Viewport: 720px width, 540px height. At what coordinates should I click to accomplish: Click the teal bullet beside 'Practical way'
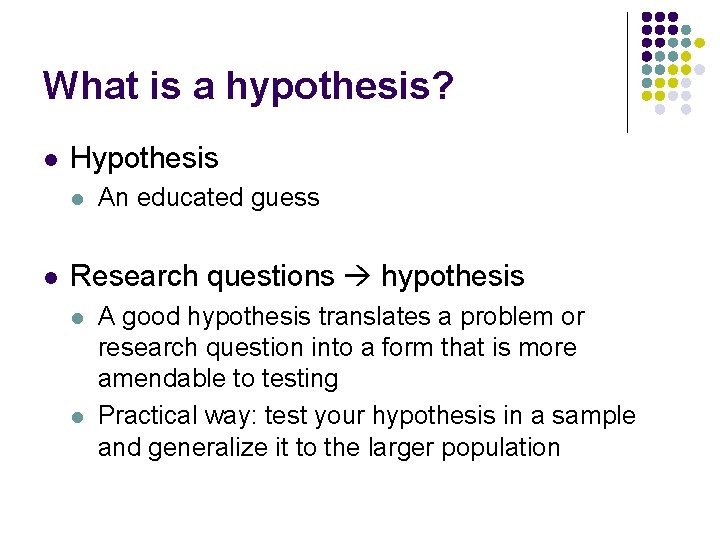coord(78,417)
